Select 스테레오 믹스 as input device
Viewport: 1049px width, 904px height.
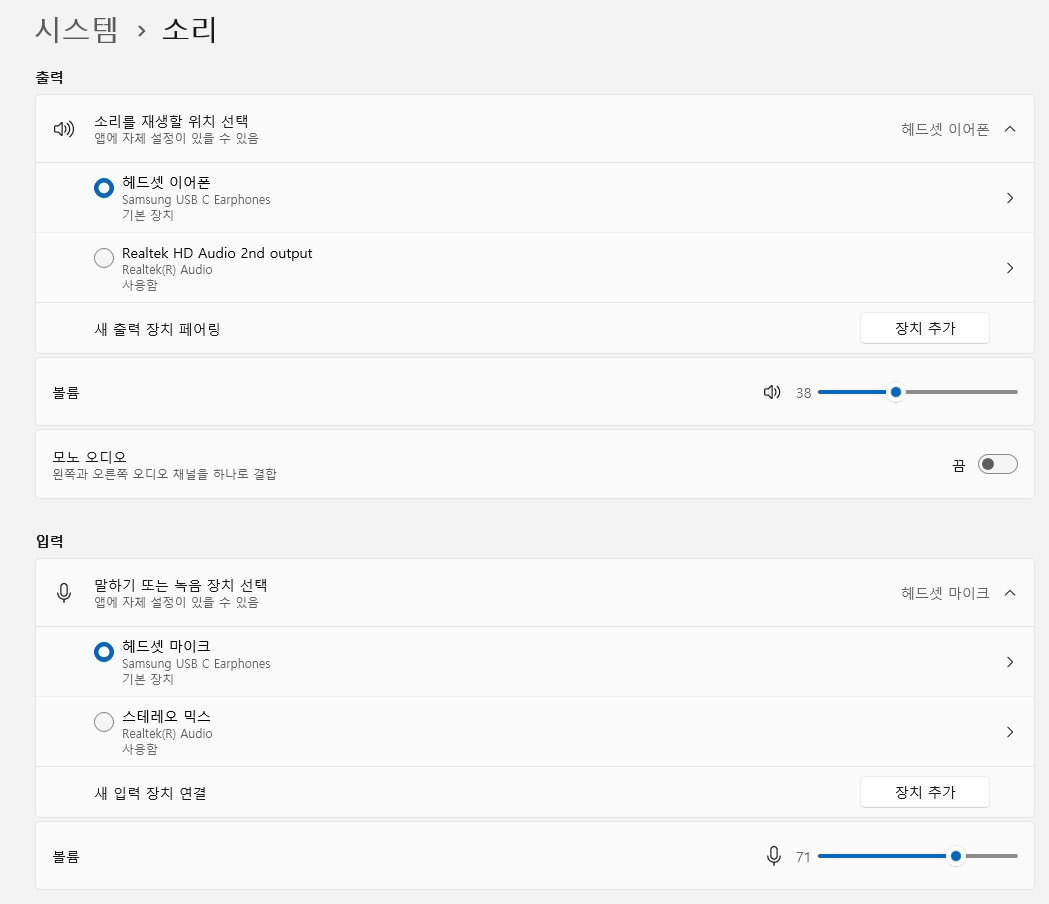pyautogui.click(x=103, y=721)
